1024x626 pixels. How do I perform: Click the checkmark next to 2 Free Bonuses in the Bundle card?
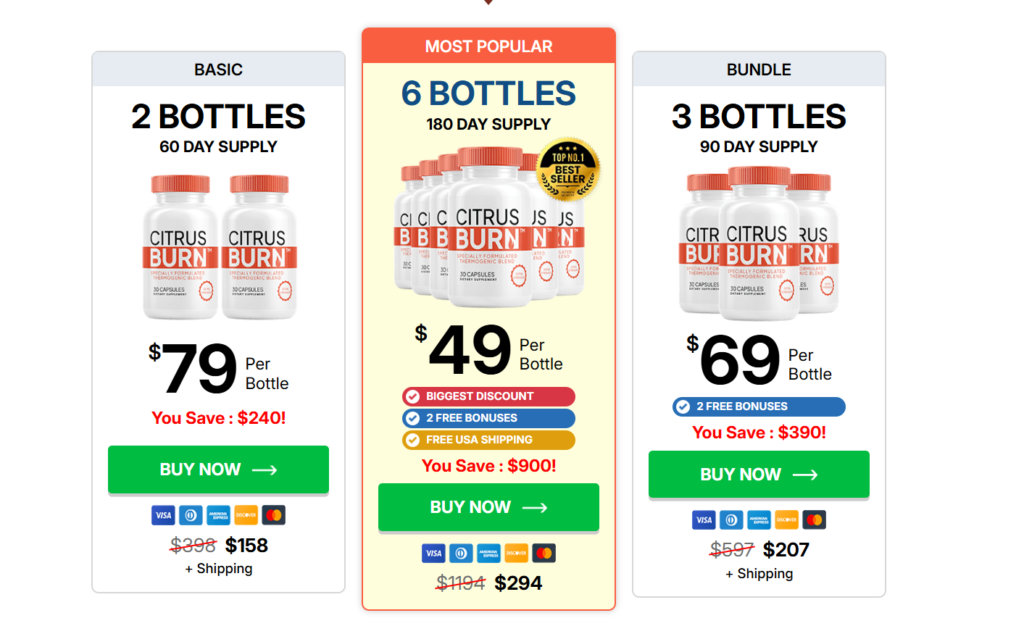point(683,407)
